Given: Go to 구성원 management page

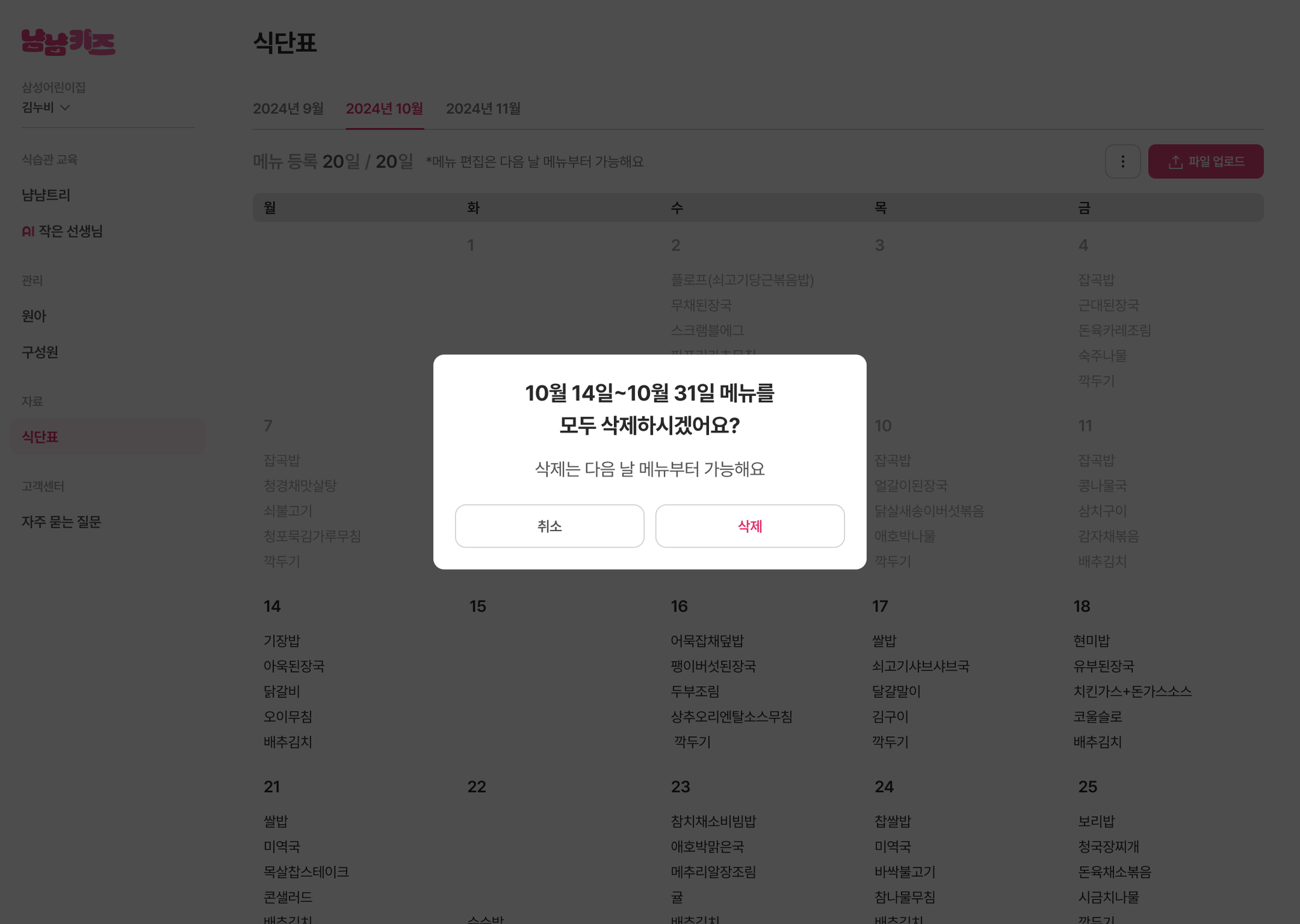Looking at the screenshot, I should (x=40, y=352).
